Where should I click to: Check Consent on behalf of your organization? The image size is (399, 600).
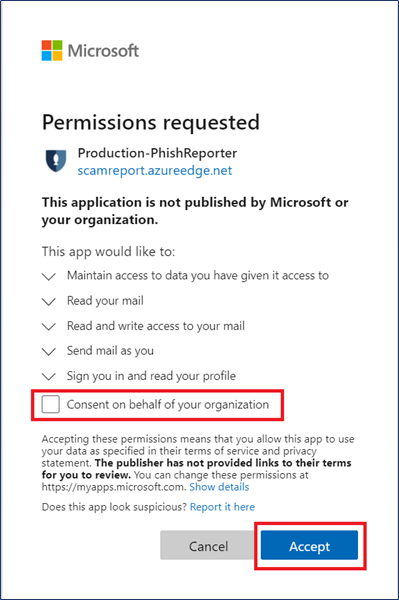[50, 404]
